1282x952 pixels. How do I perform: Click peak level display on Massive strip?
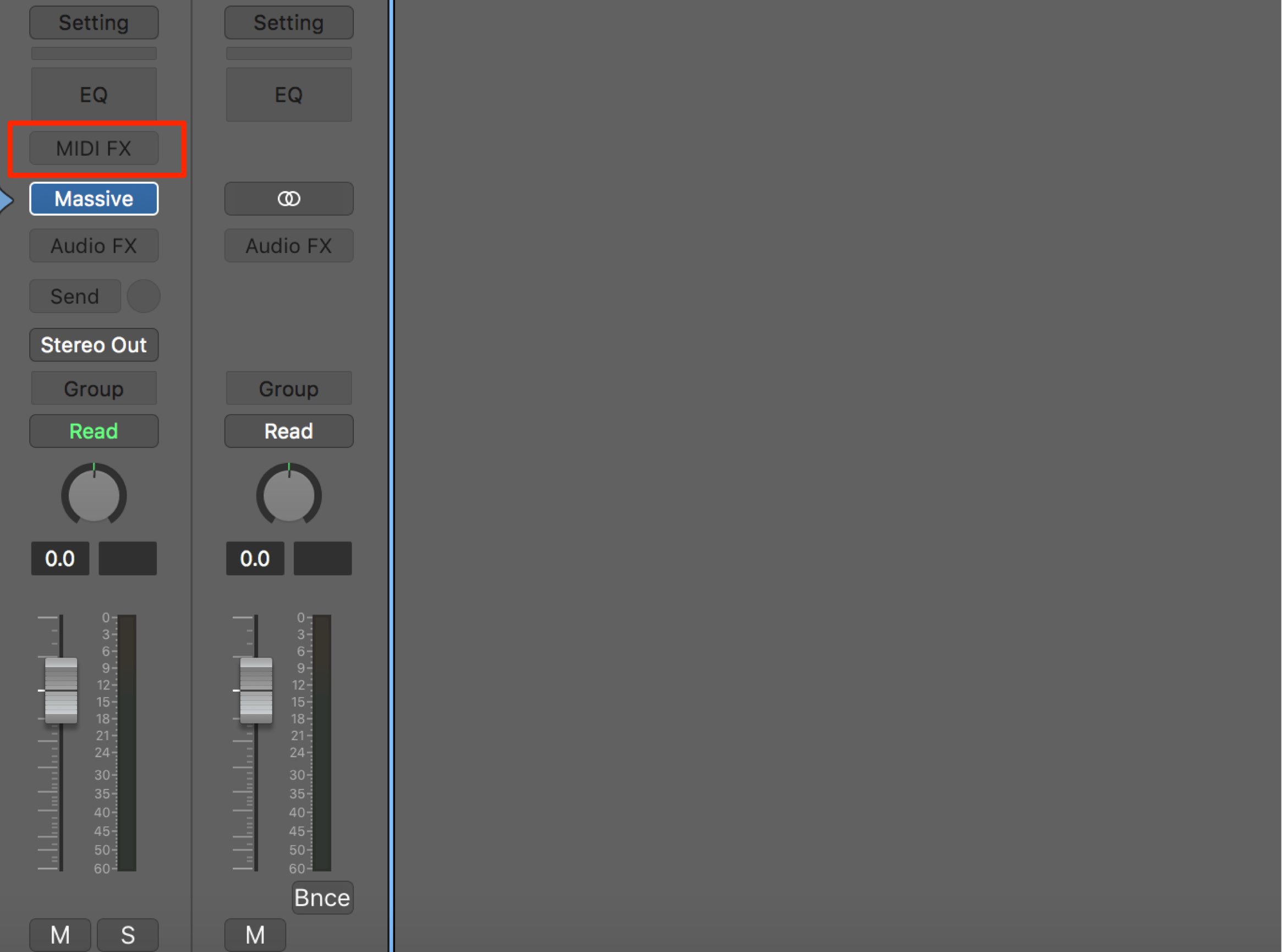(127, 559)
